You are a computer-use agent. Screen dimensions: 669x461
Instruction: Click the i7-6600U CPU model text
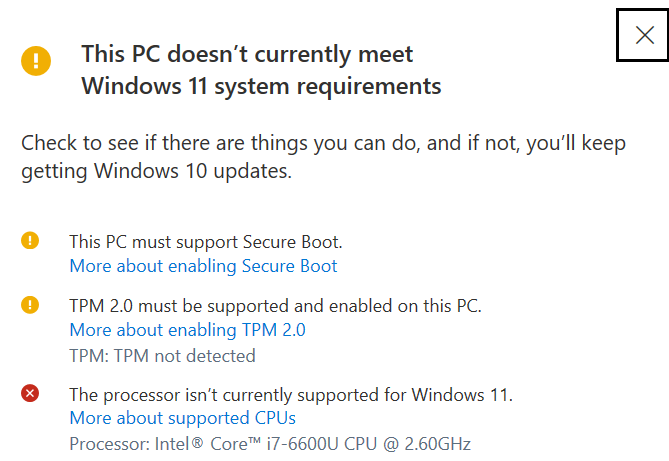(322, 444)
